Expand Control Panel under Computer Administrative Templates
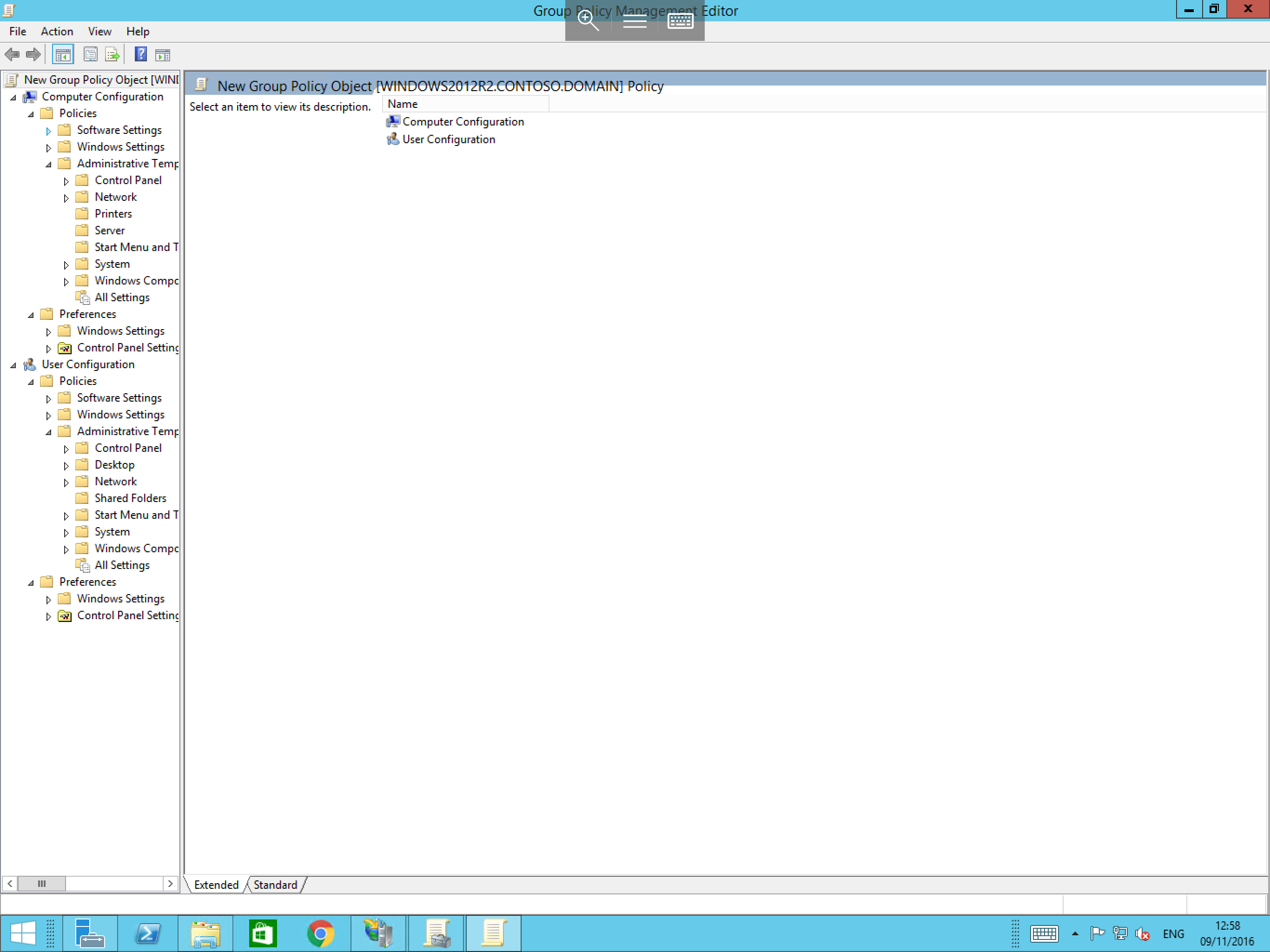Screen dimensions: 1270x952 tap(66, 181)
